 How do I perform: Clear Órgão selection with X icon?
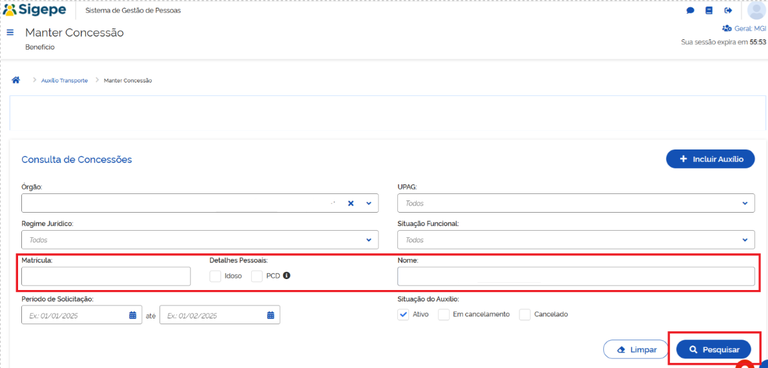click(350, 203)
